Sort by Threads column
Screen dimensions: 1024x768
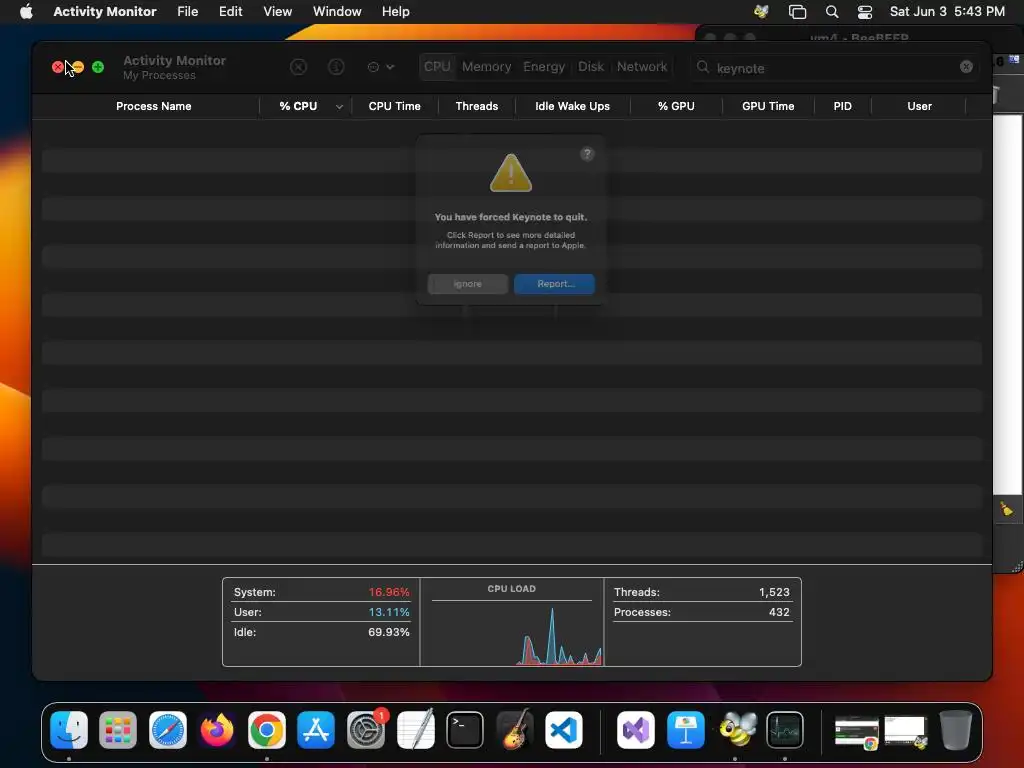point(477,106)
